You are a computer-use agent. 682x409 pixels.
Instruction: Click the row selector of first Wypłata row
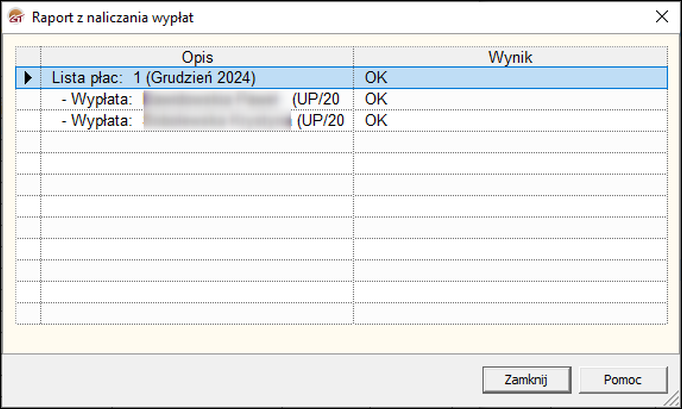click(x=28, y=99)
